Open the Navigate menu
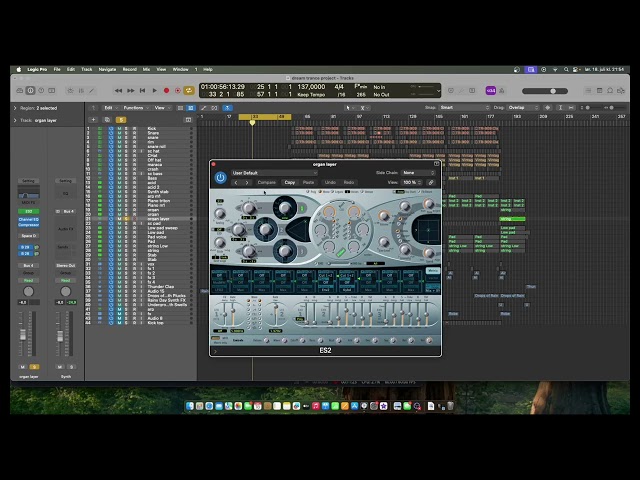 click(107, 69)
